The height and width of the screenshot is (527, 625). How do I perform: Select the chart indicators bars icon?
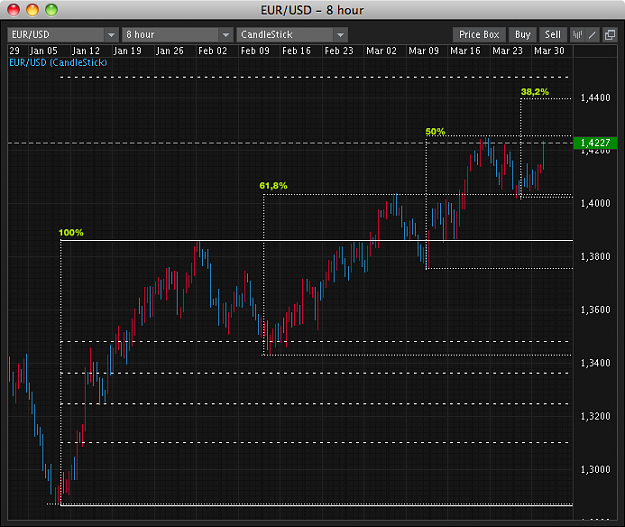(x=578, y=35)
